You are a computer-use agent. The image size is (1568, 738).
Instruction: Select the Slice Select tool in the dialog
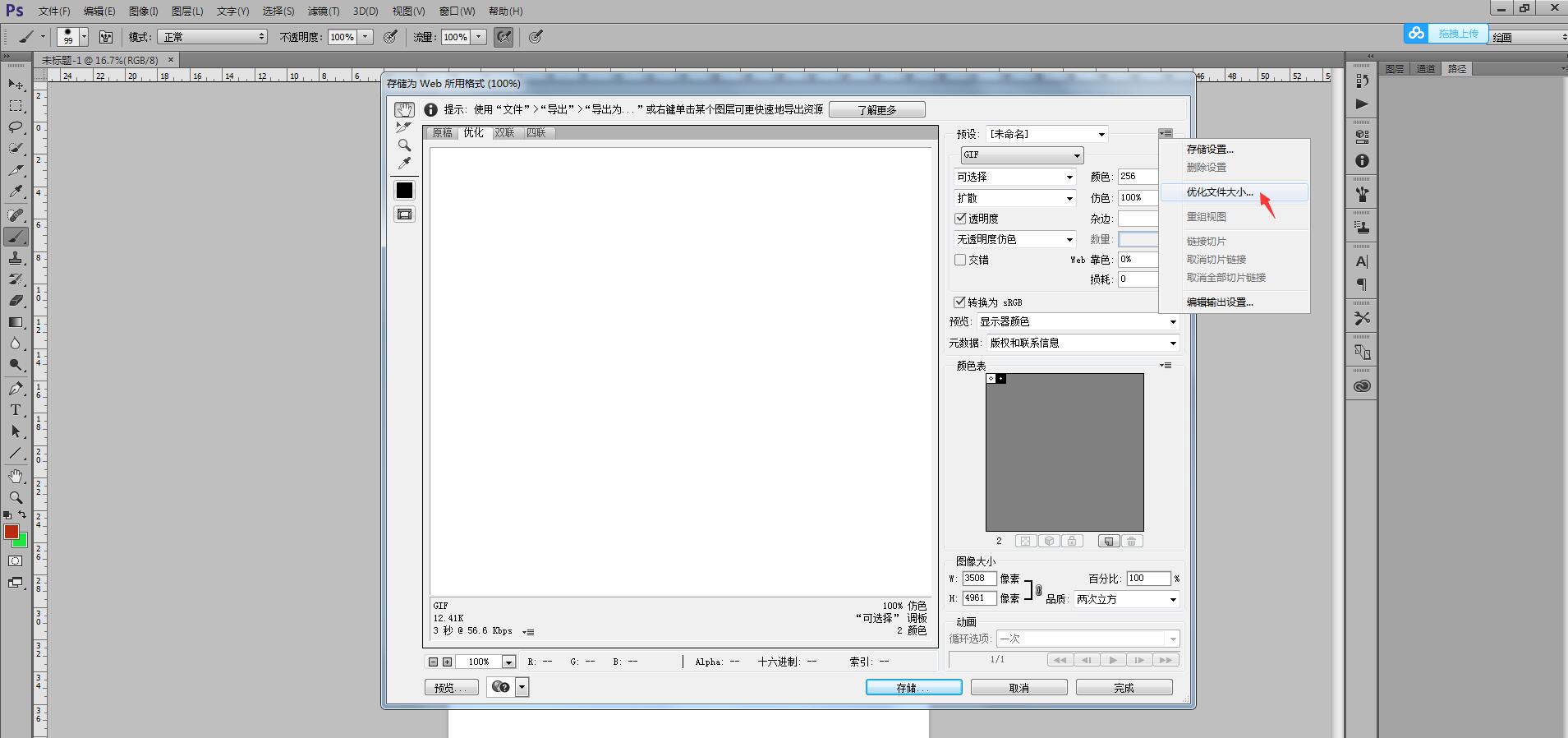(403, 127)
